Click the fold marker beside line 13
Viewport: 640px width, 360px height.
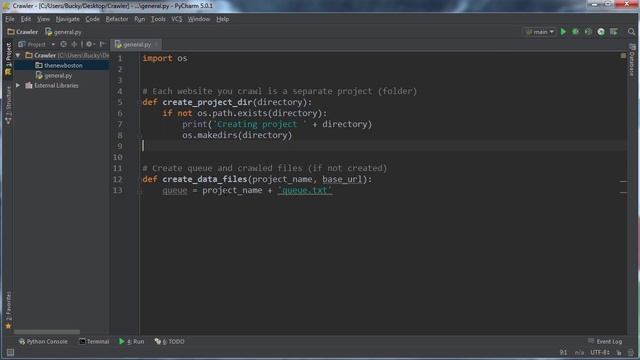pos(140,190)
